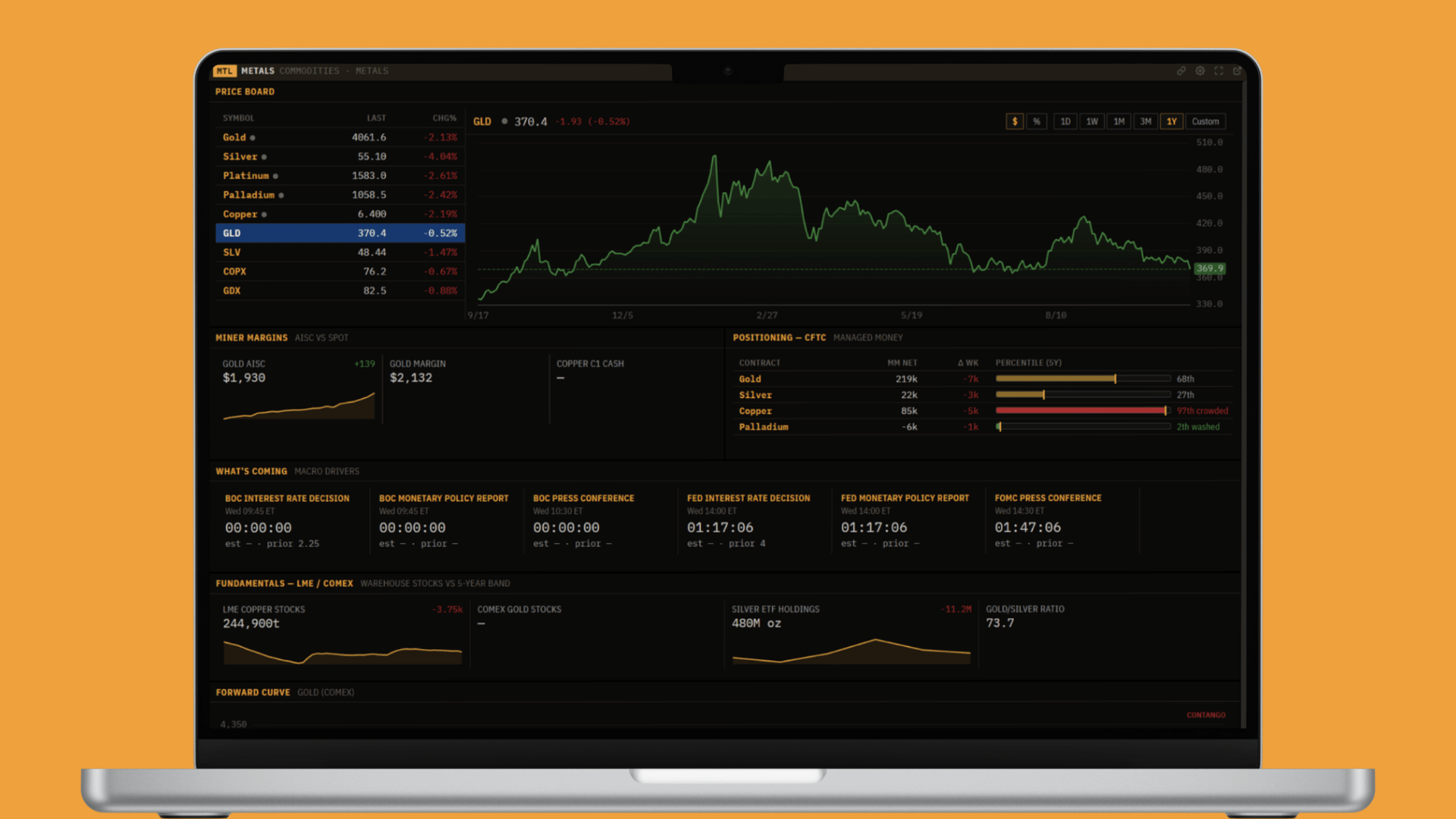Image resolution: width=1456 pixels, height=819 pixels.
Task: Open the Custom date range picker
Action: (1206, 121)
